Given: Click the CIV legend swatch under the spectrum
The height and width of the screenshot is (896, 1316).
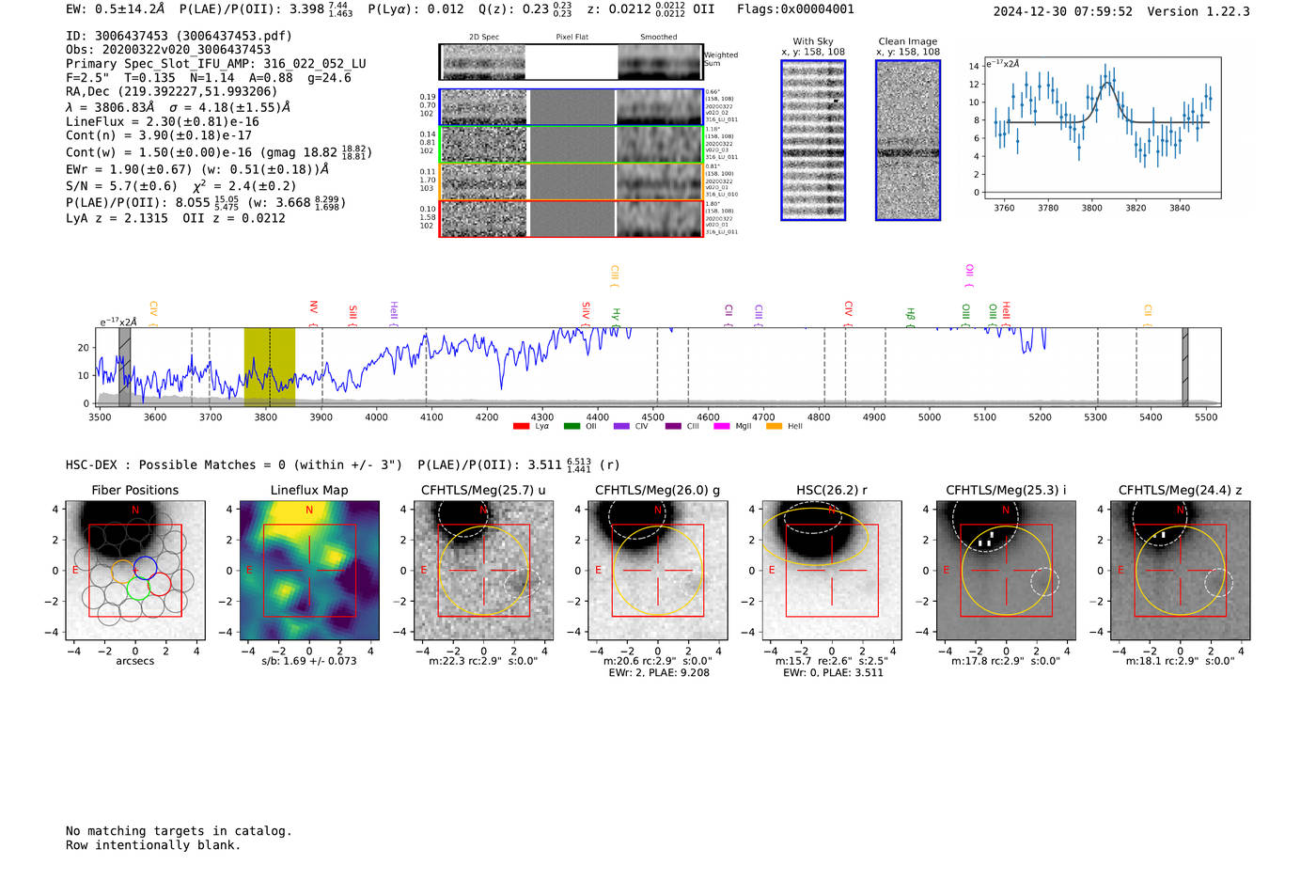Looking at the screenshot, I should pos(621,426).
